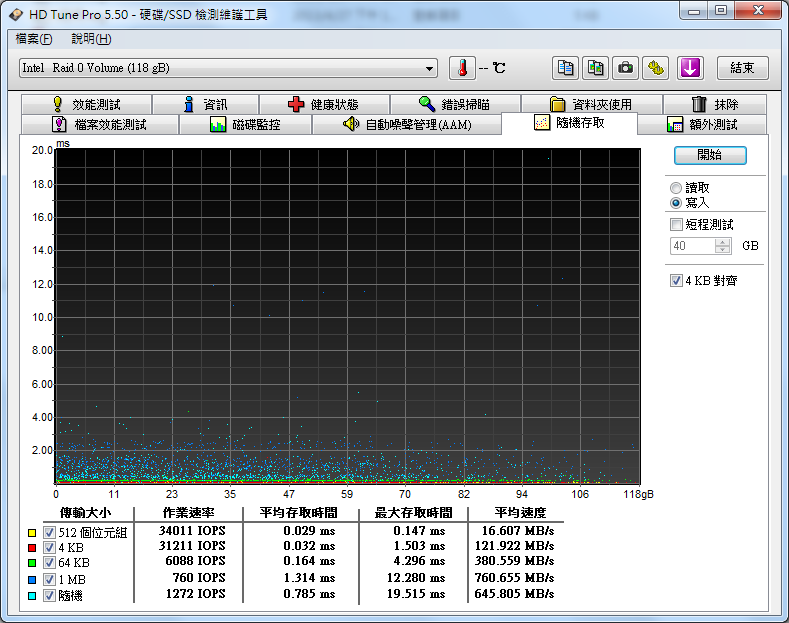Click the 12.280 ms max access time
789x623 pixels.
pyautogui.click(x=416, y=578)
